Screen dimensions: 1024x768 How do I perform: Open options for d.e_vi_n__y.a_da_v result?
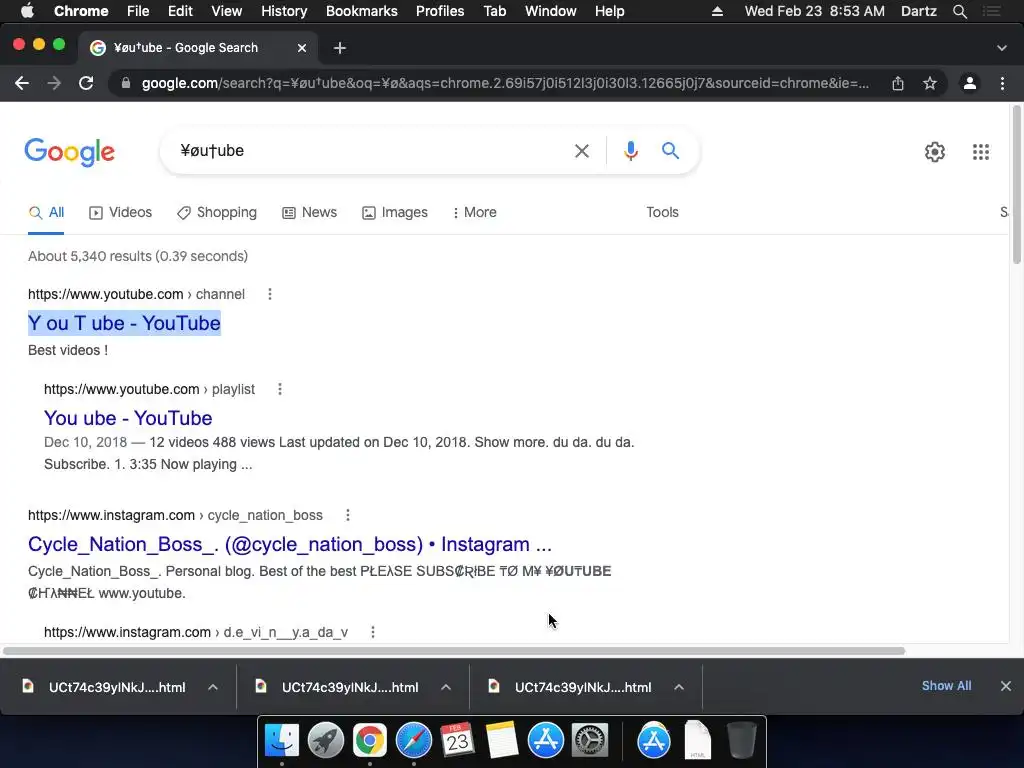tap(373, 632)
